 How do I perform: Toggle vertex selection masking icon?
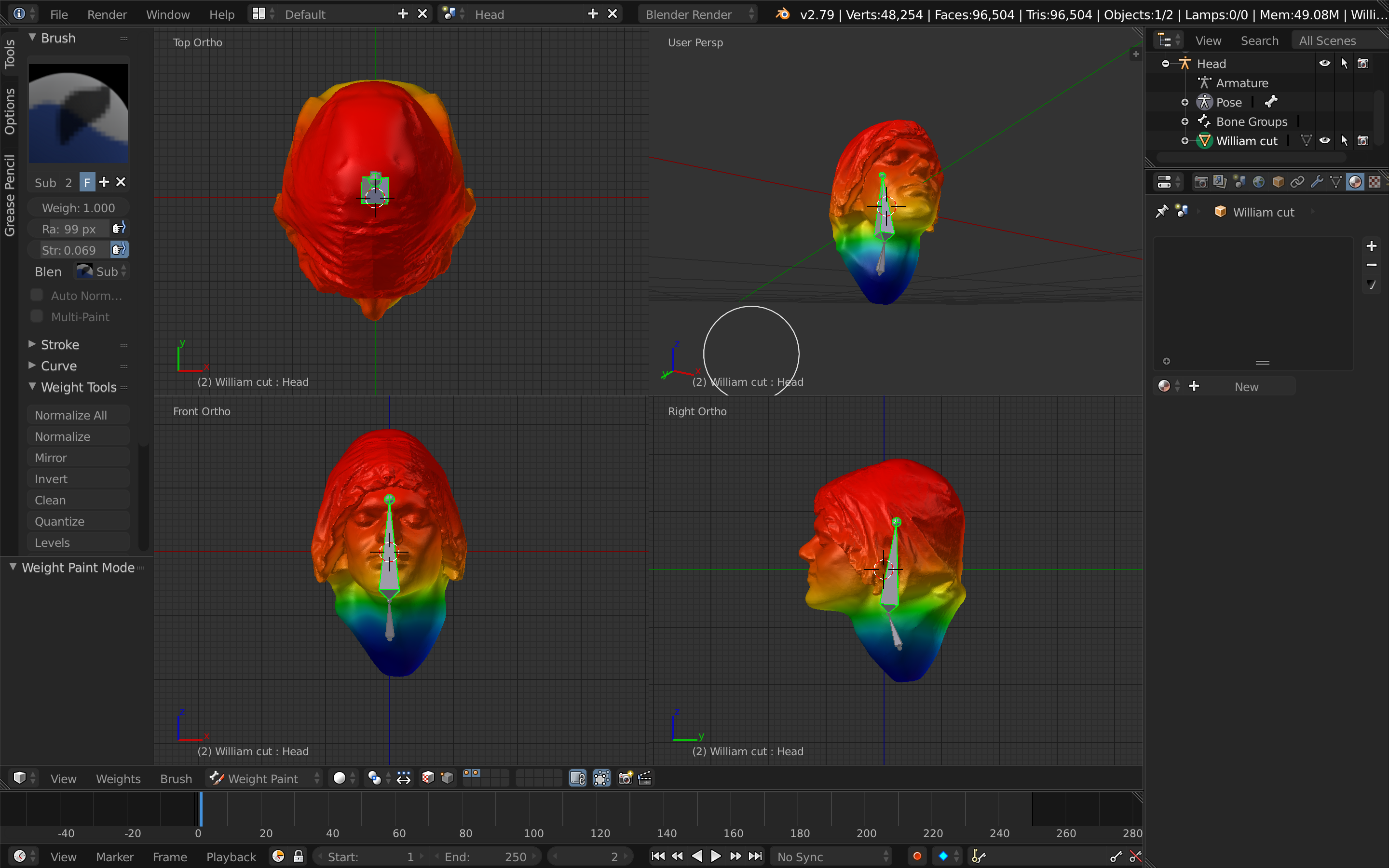click(x=448, y=778)
